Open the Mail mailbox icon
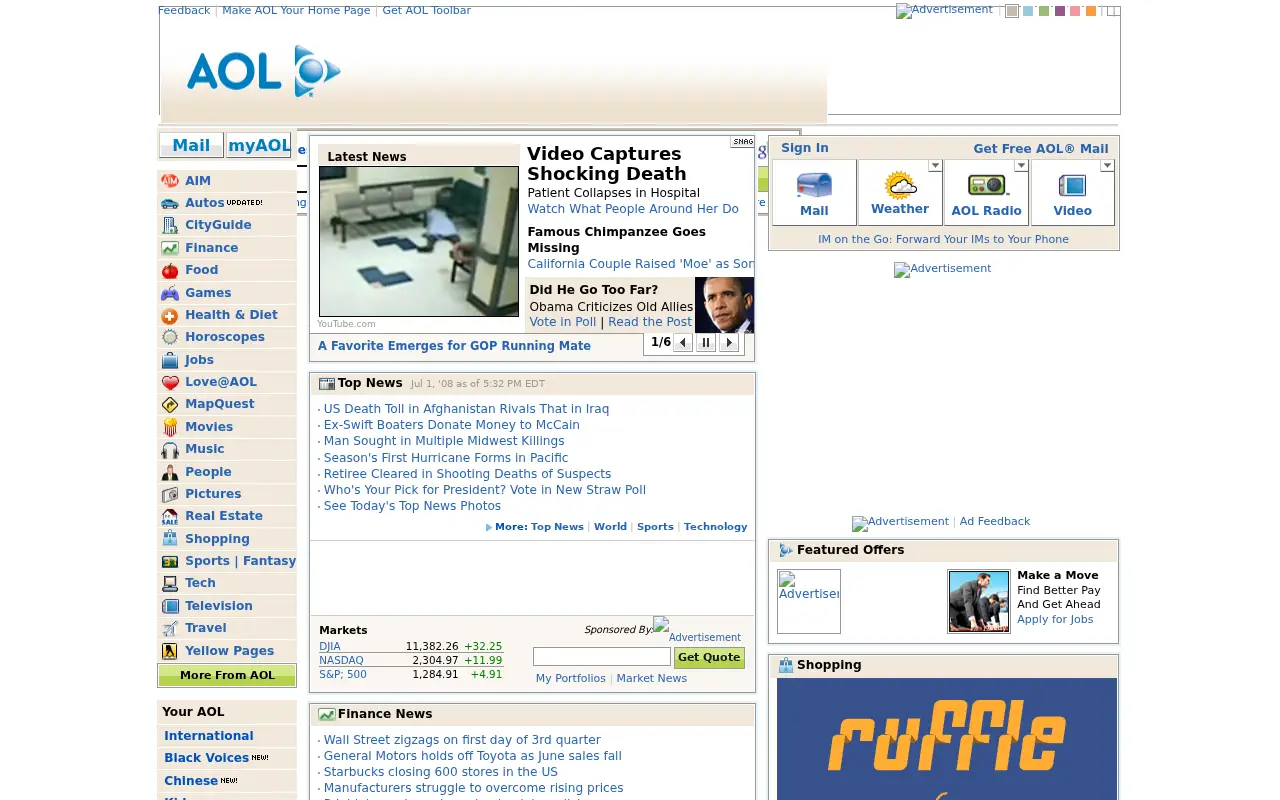This screenshot has height=800, width=1280. click(814, 186)
